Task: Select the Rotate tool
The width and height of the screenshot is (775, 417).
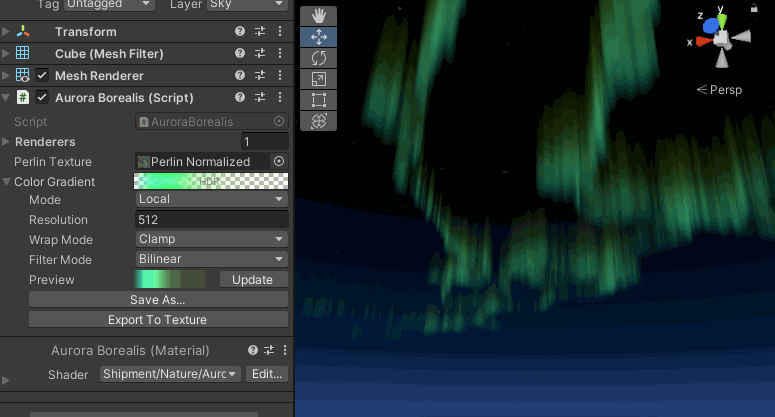Action: pos(318,58)
